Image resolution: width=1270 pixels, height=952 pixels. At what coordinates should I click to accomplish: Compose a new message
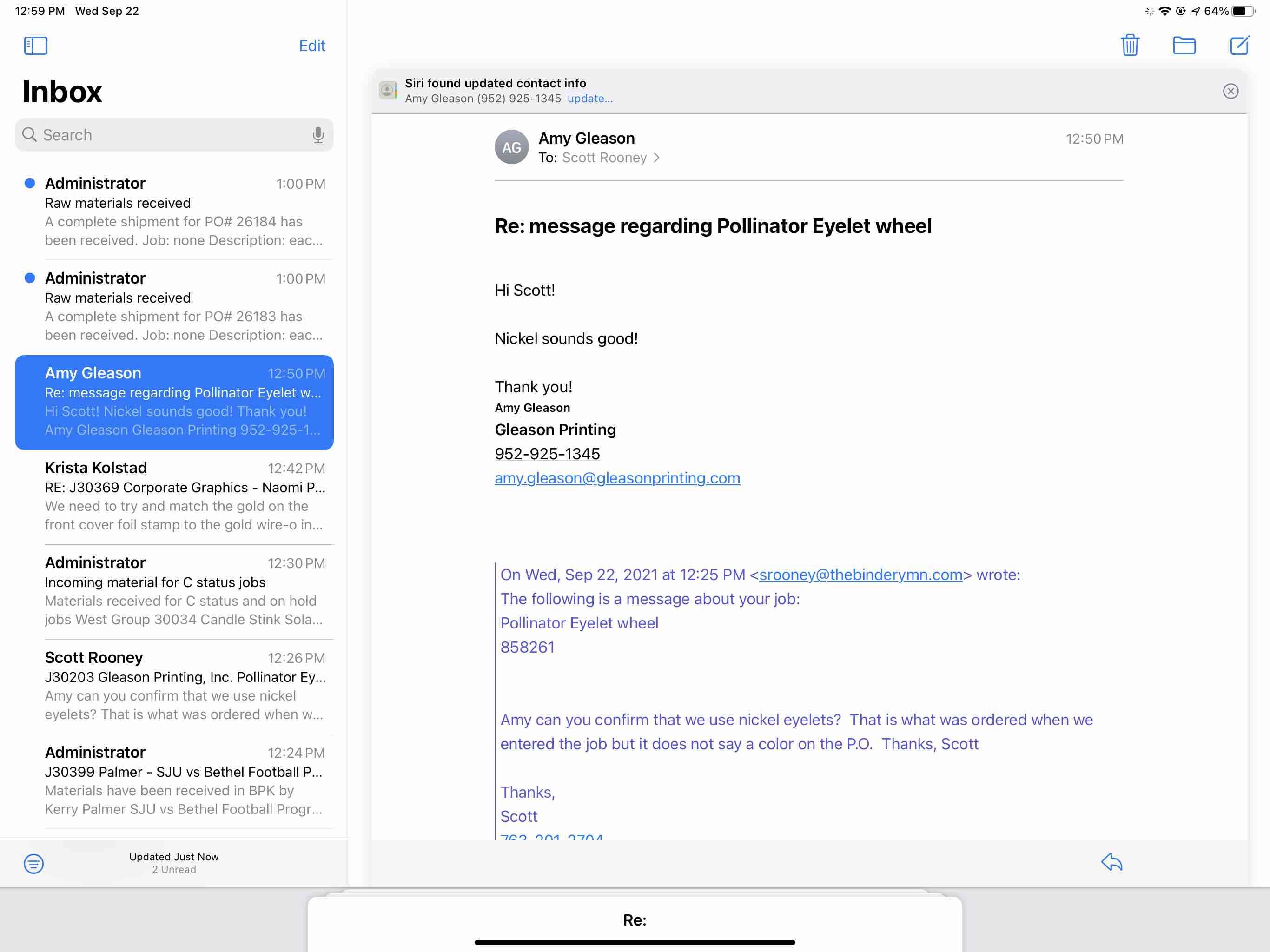(1238, 46)
